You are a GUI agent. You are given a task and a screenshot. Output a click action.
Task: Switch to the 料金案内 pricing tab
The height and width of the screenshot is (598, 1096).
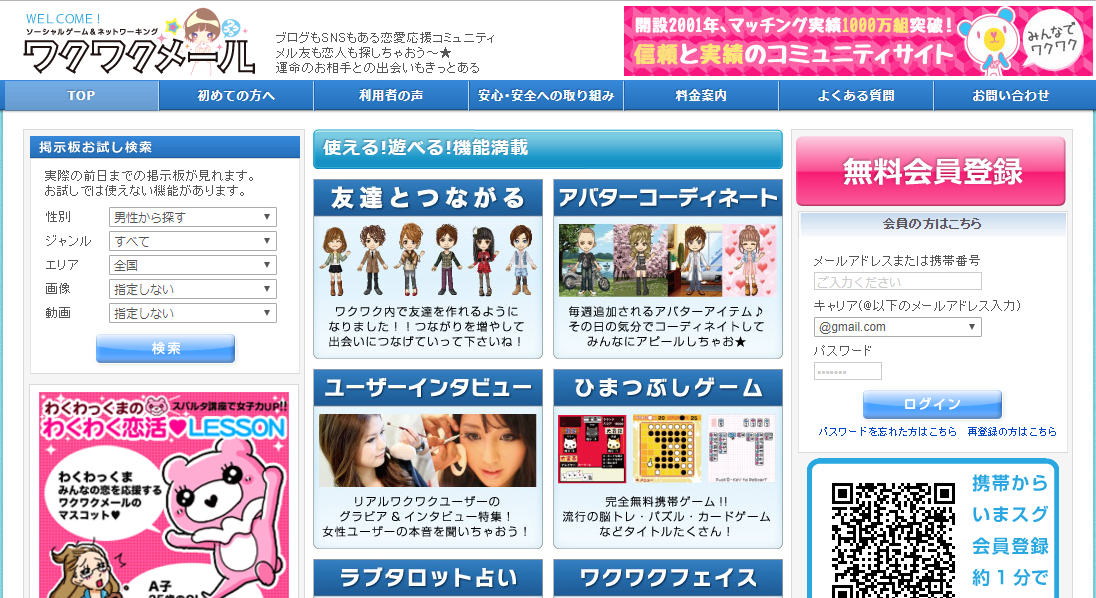(700, 96)
